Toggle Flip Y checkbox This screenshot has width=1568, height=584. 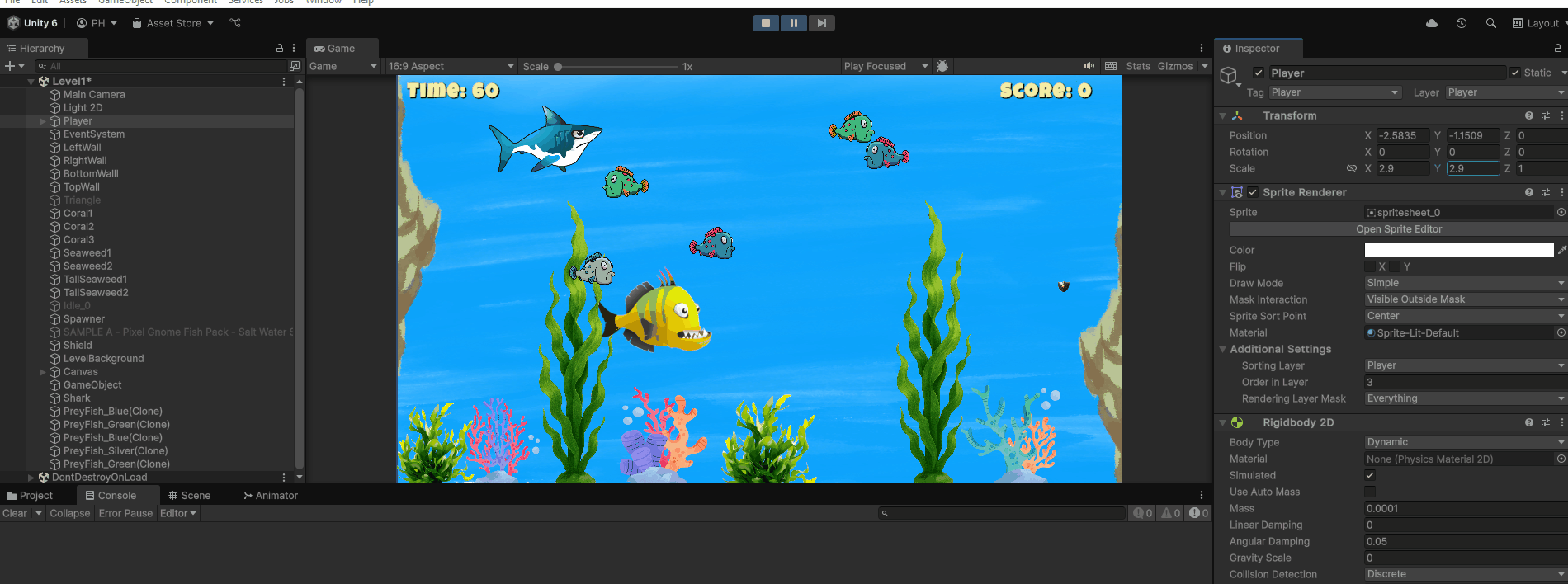1395,266
